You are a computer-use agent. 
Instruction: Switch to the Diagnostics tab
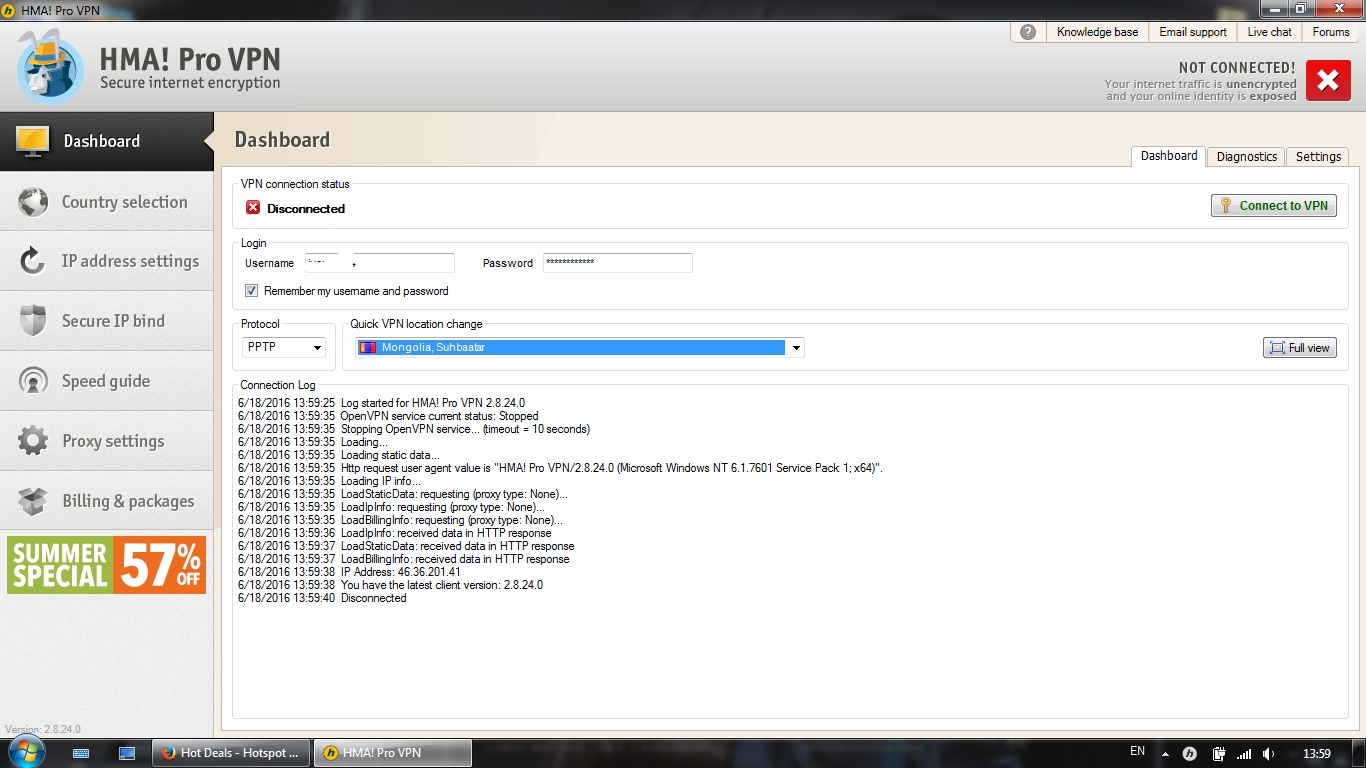pyautogui.click(x=1247, y=156)
